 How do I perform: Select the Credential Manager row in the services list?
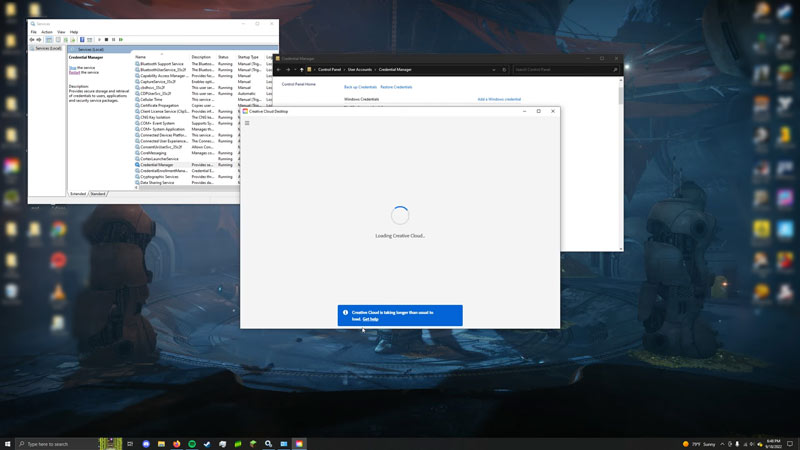coord(187,165)
